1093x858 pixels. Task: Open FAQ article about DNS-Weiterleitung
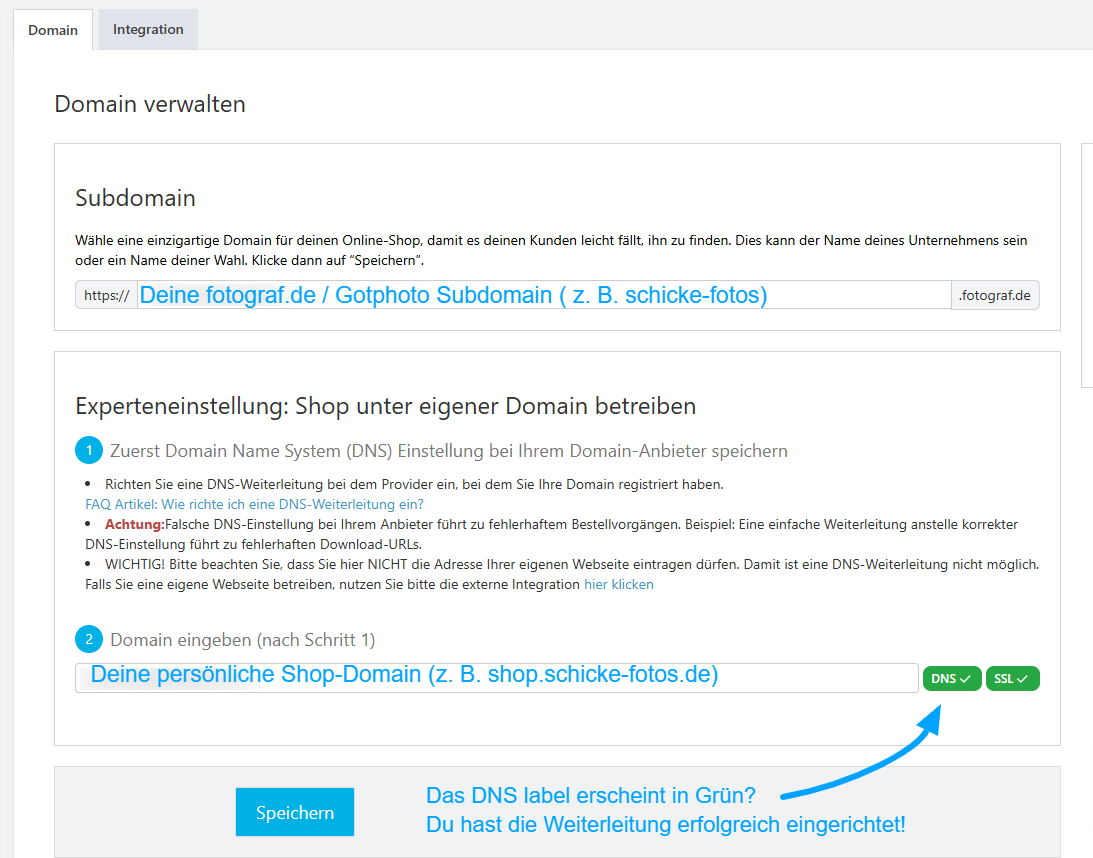tap(254, 504)
